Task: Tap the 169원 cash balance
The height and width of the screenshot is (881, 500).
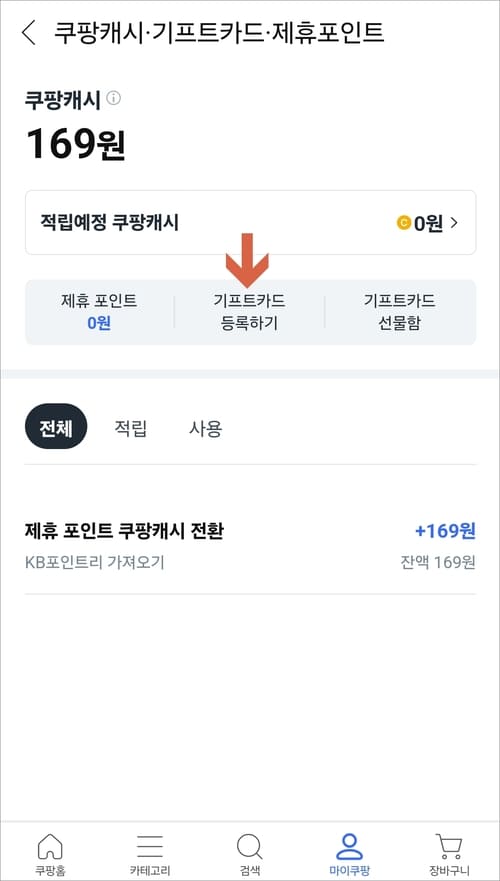Action: click(x=76, y=144)
